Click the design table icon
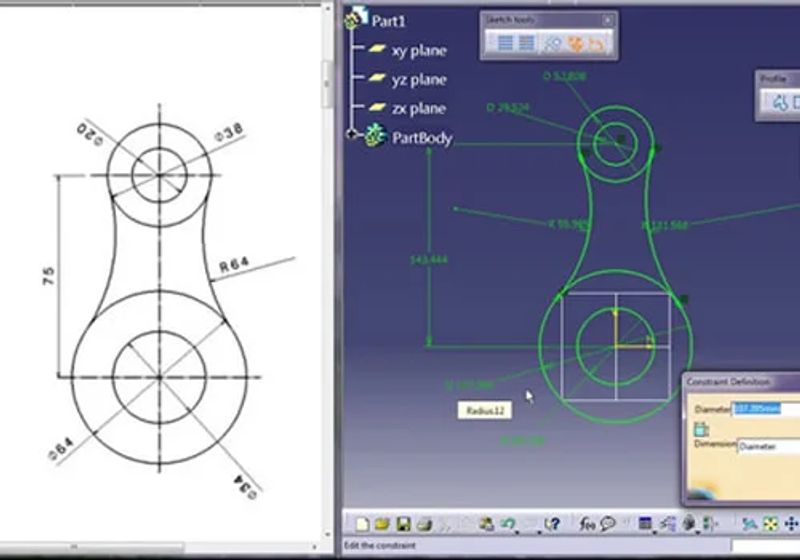 coord(645,524)
